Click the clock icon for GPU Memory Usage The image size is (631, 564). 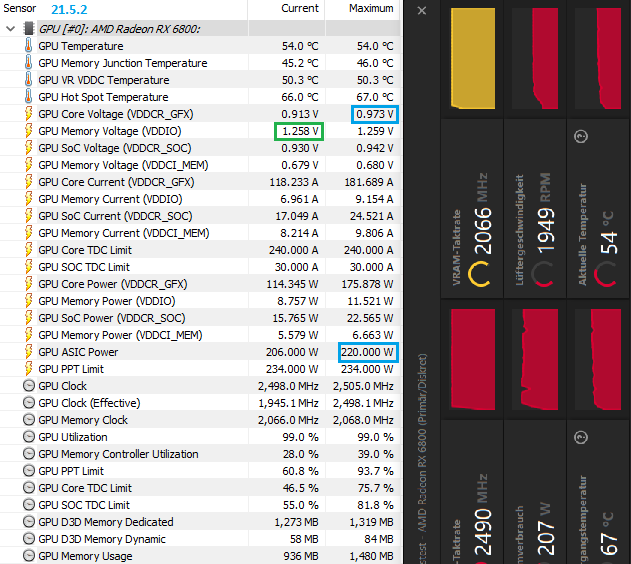pos(29,556)
